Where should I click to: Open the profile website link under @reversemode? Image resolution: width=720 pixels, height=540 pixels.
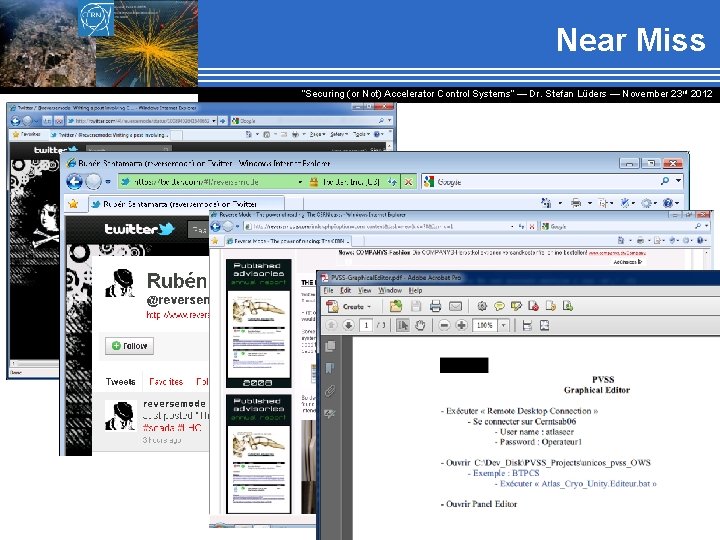pos(177,315)
